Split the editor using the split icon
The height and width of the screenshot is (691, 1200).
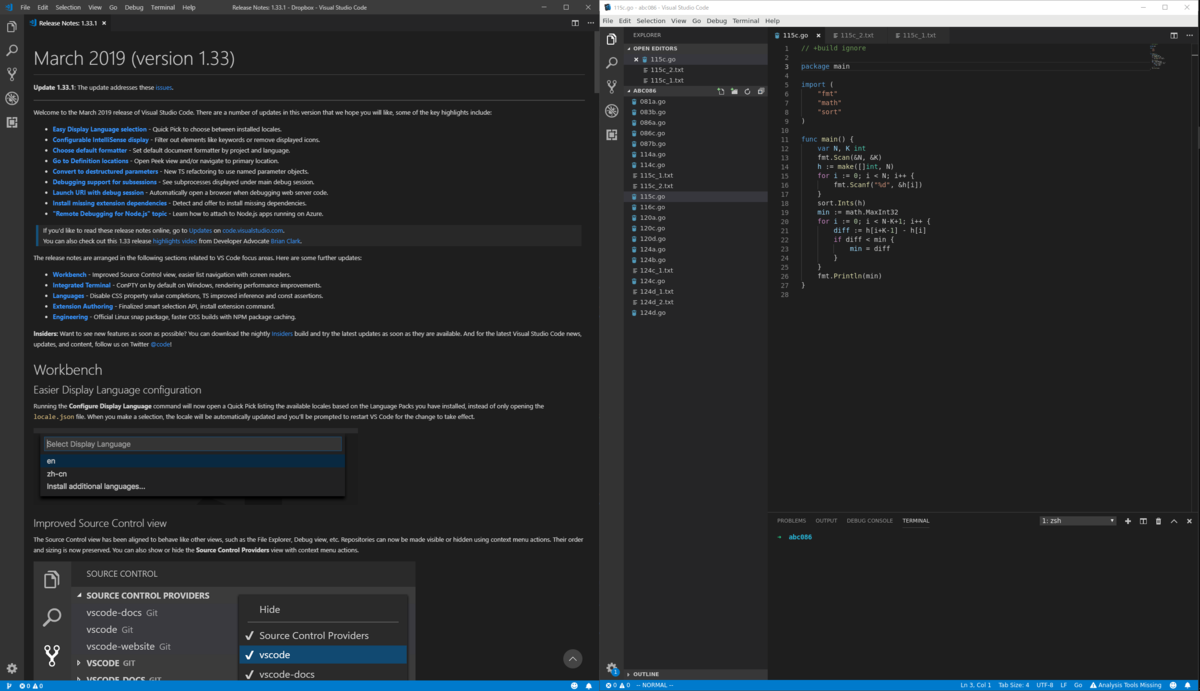tap(1174, 35)
